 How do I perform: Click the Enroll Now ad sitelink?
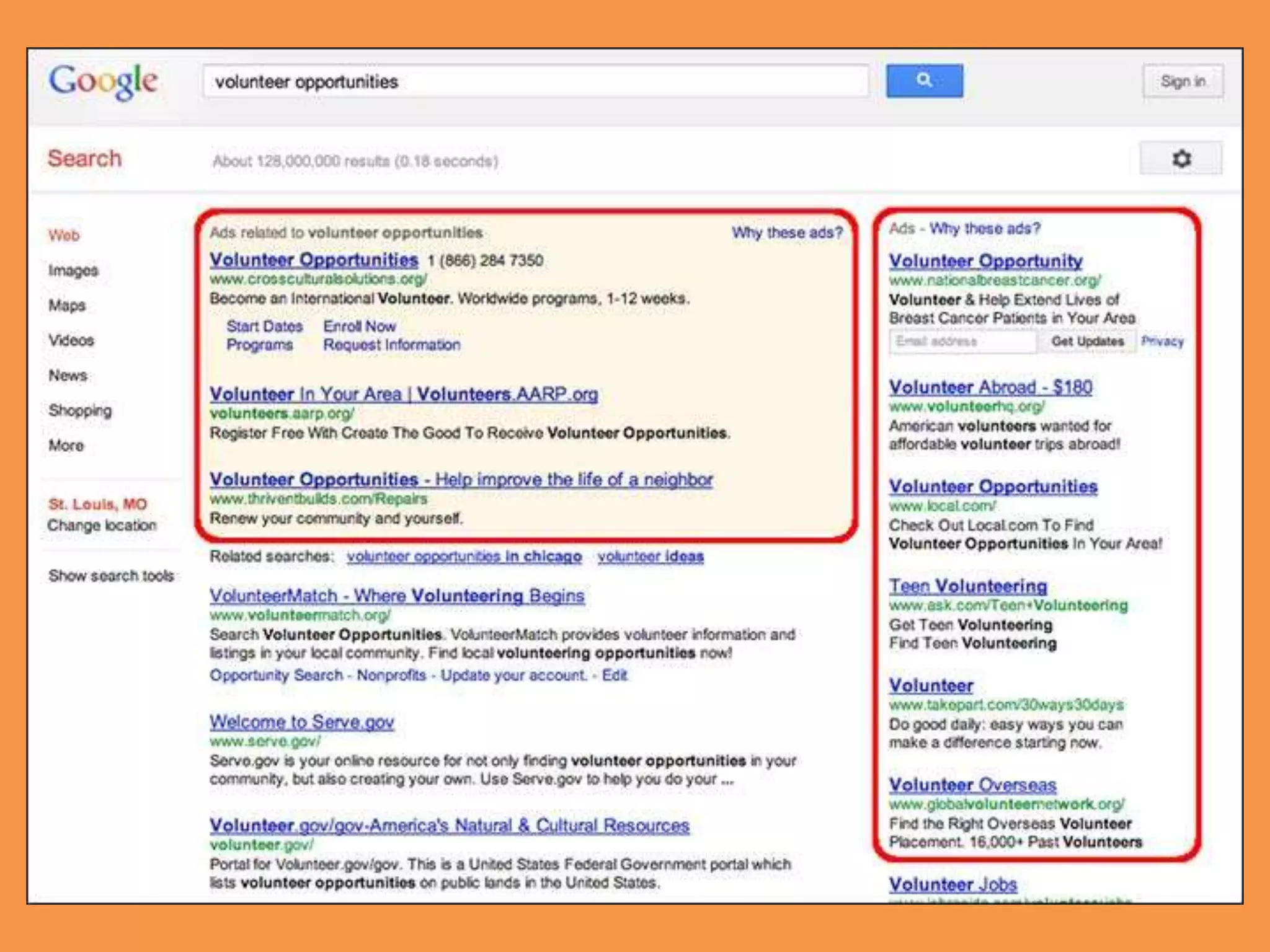tap(359, 326)
